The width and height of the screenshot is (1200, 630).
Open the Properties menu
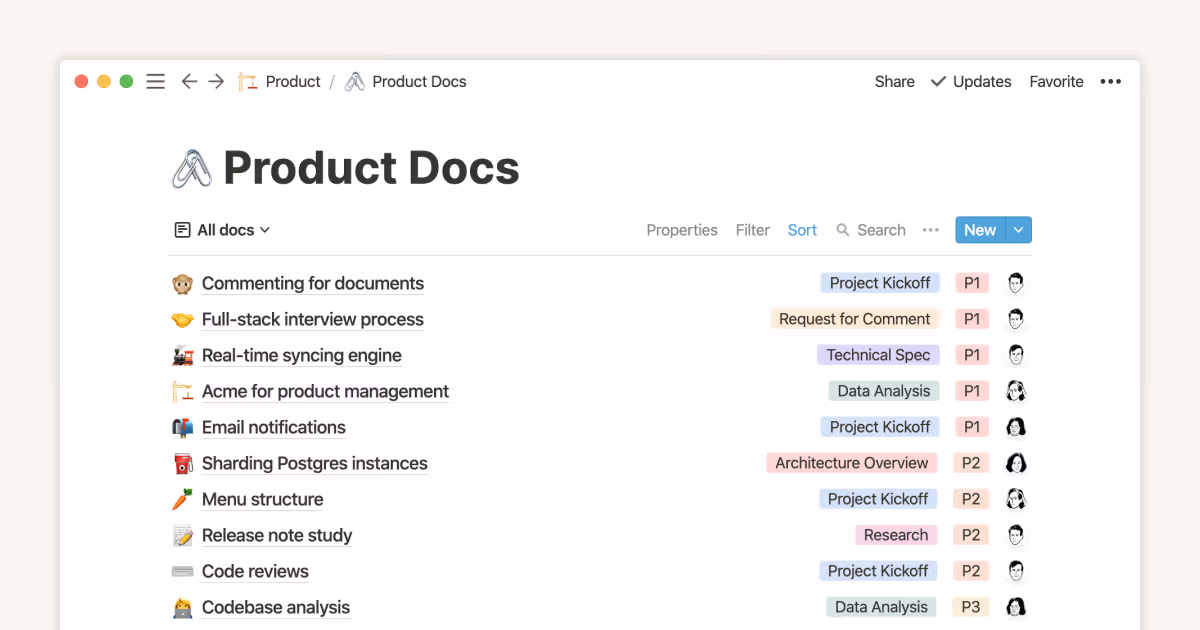click(682, 230)
